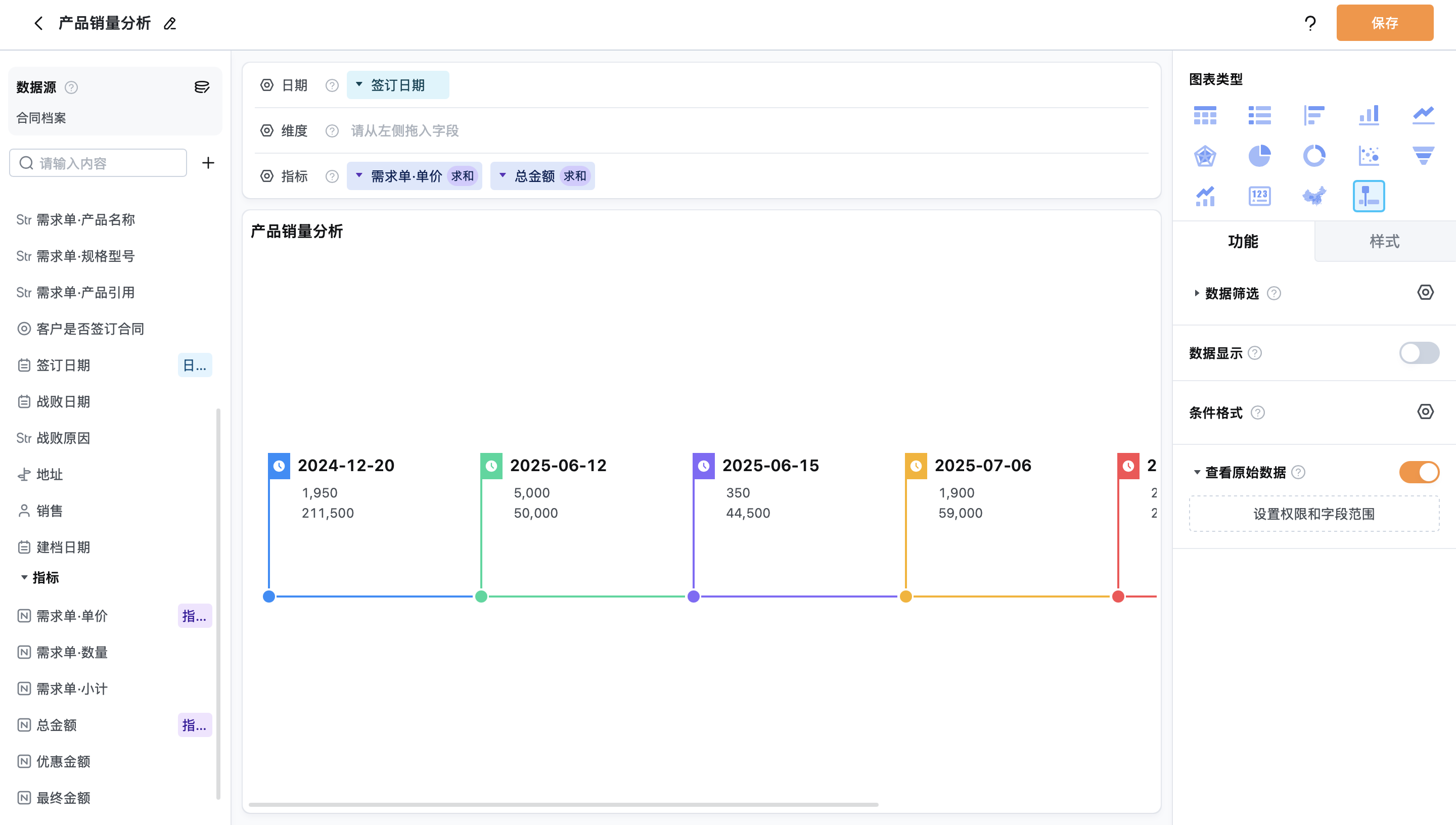Select field 需求单·产品名称
The image size is (1456, 825).
click(x=85, y=220)
